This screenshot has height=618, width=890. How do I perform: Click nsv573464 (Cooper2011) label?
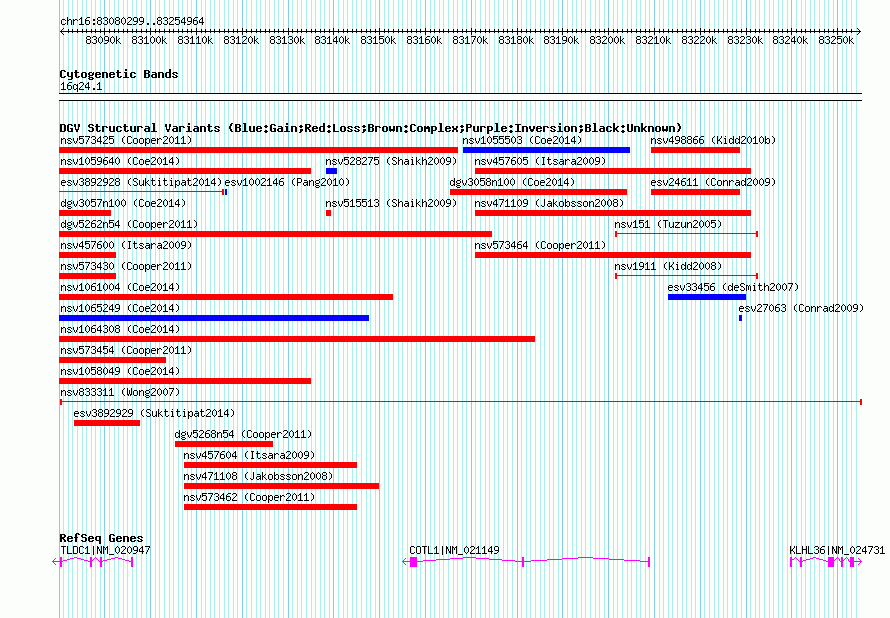click(540, 245)
